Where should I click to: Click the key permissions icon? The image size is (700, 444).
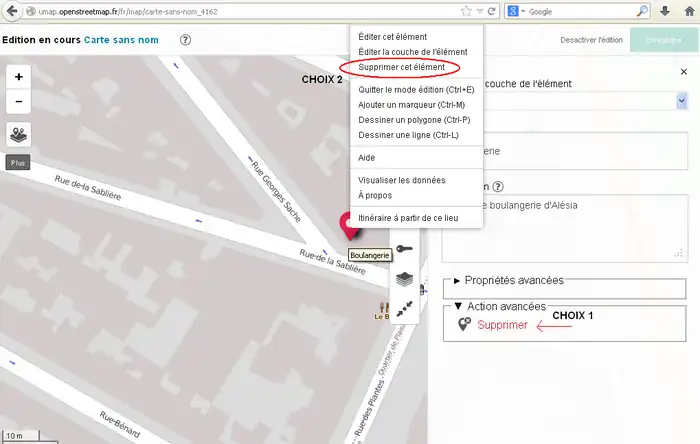coord(405,249)
